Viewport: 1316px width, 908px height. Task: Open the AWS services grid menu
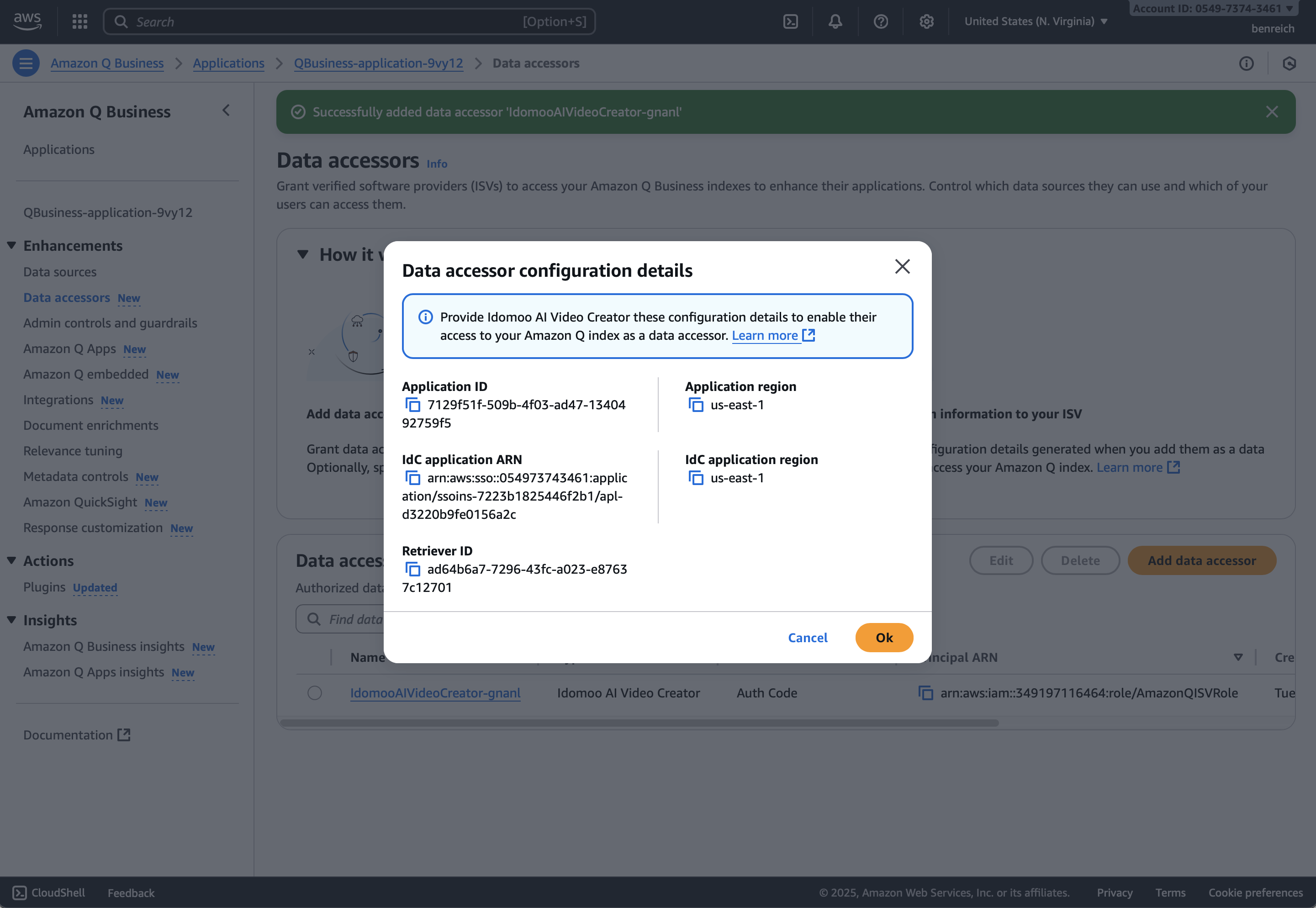79,21
